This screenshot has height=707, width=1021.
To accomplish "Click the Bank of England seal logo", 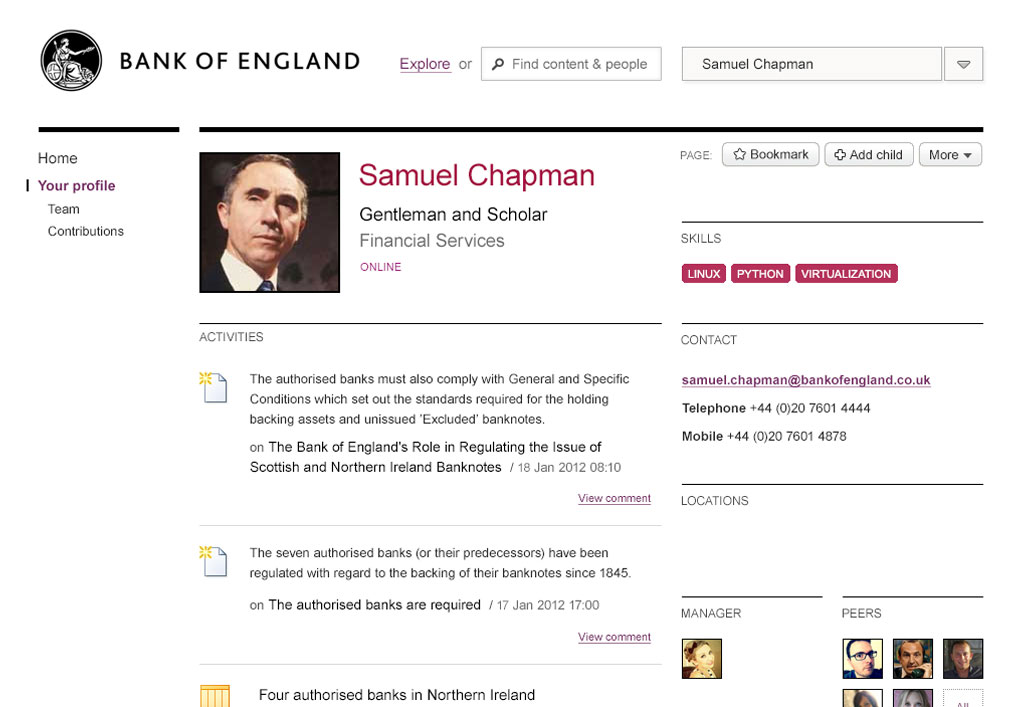I will [71, 61].
